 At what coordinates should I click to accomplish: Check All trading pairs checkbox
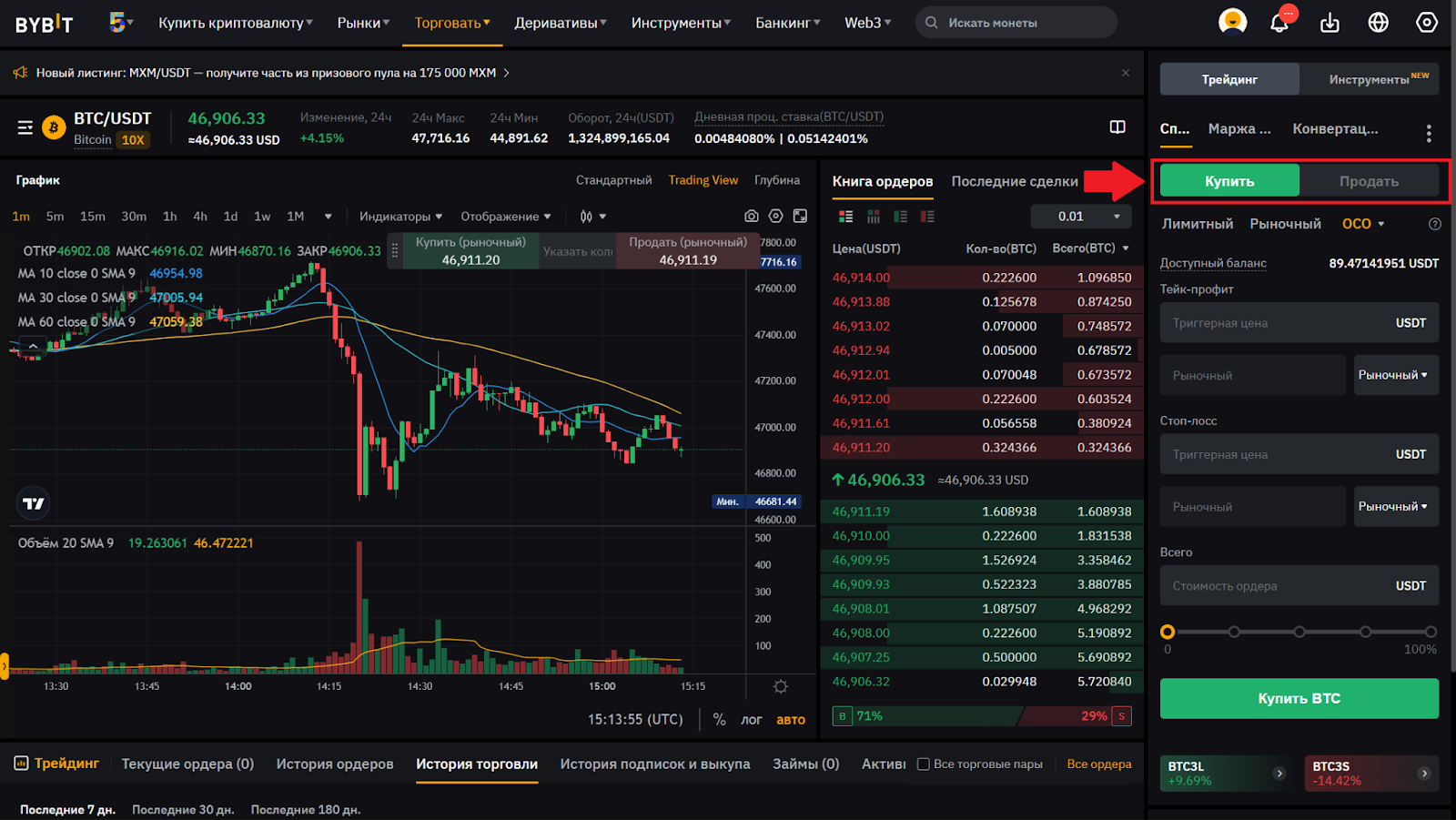tap(923, 764)
